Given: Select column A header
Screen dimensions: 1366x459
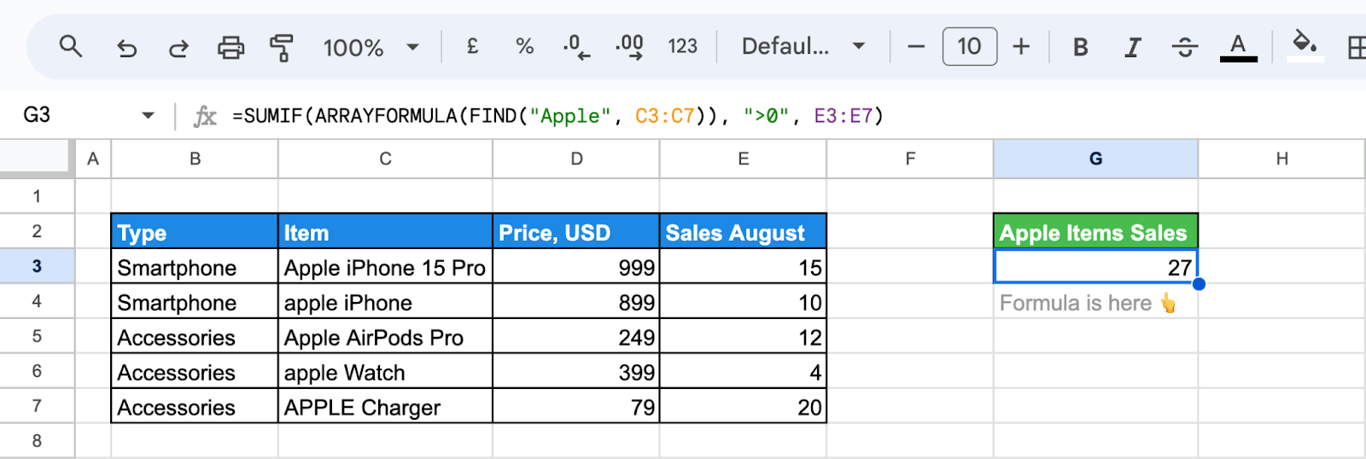Looking at the screenshot, I should tap(93, 158).
